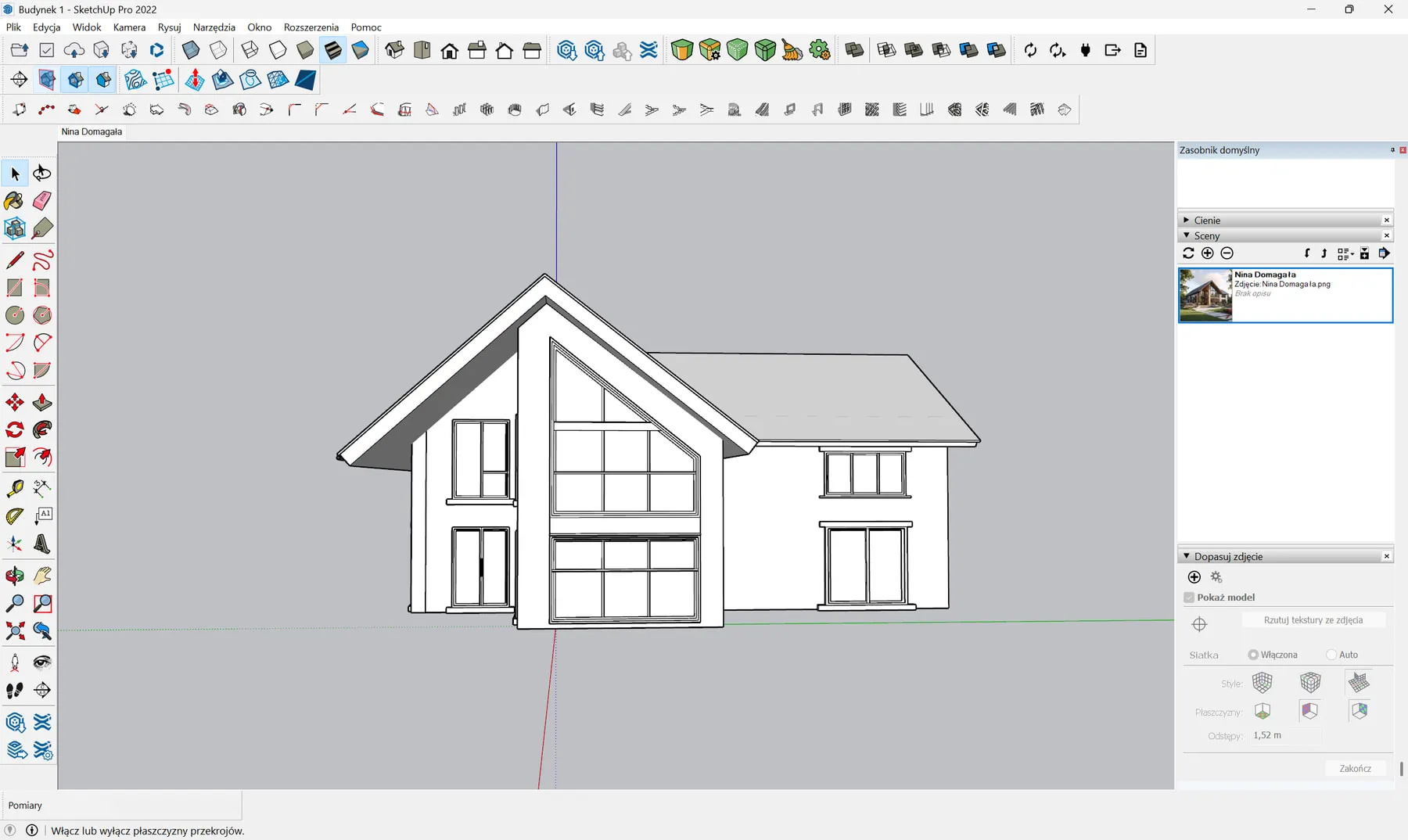Select Nina Domagała scene thumbnail
The width and height of the screenshot is (1408, 840).
tap(1205, 296)
